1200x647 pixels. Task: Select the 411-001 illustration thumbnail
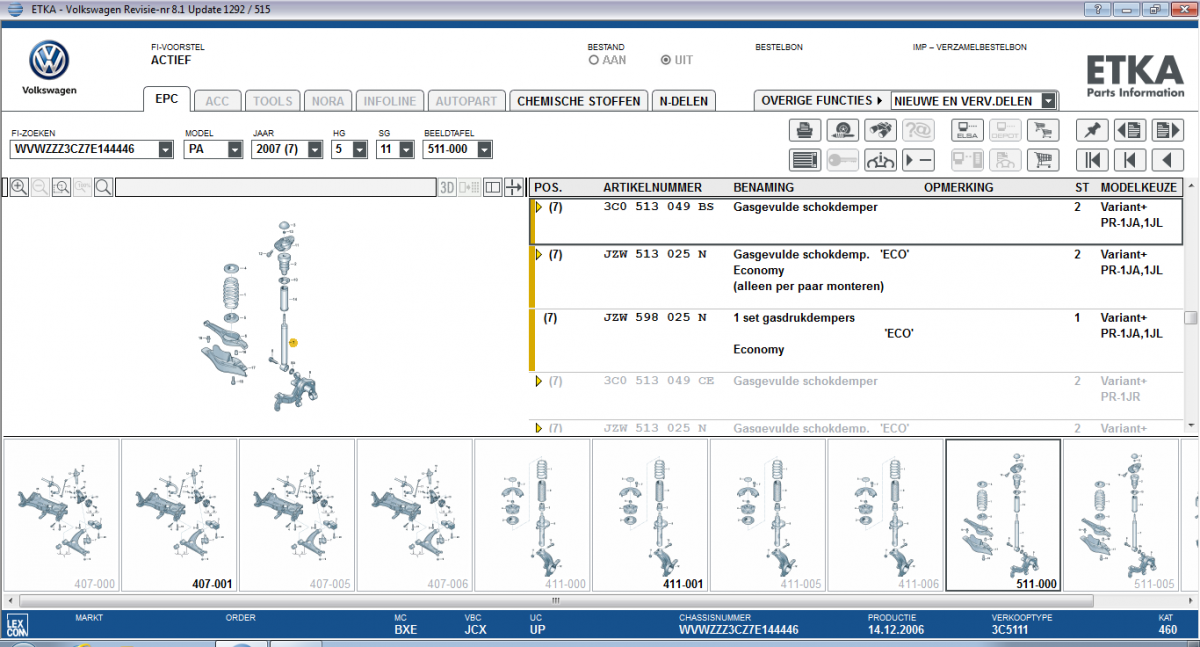click(650, 515)
